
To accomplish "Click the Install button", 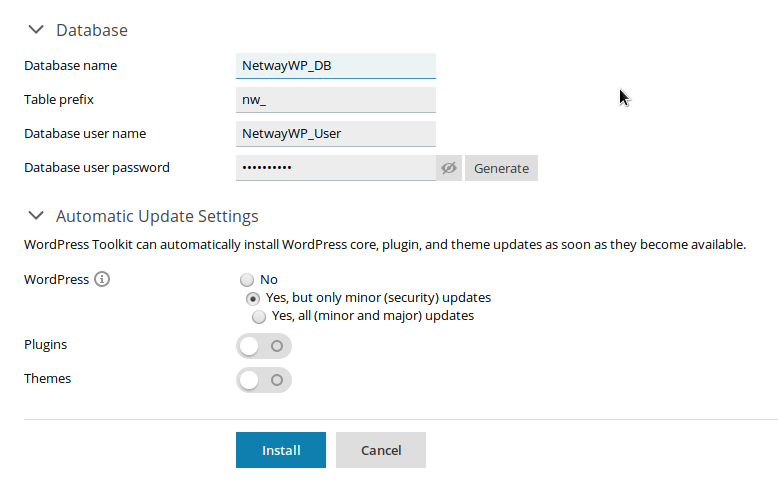I will [x=281, y=450].
